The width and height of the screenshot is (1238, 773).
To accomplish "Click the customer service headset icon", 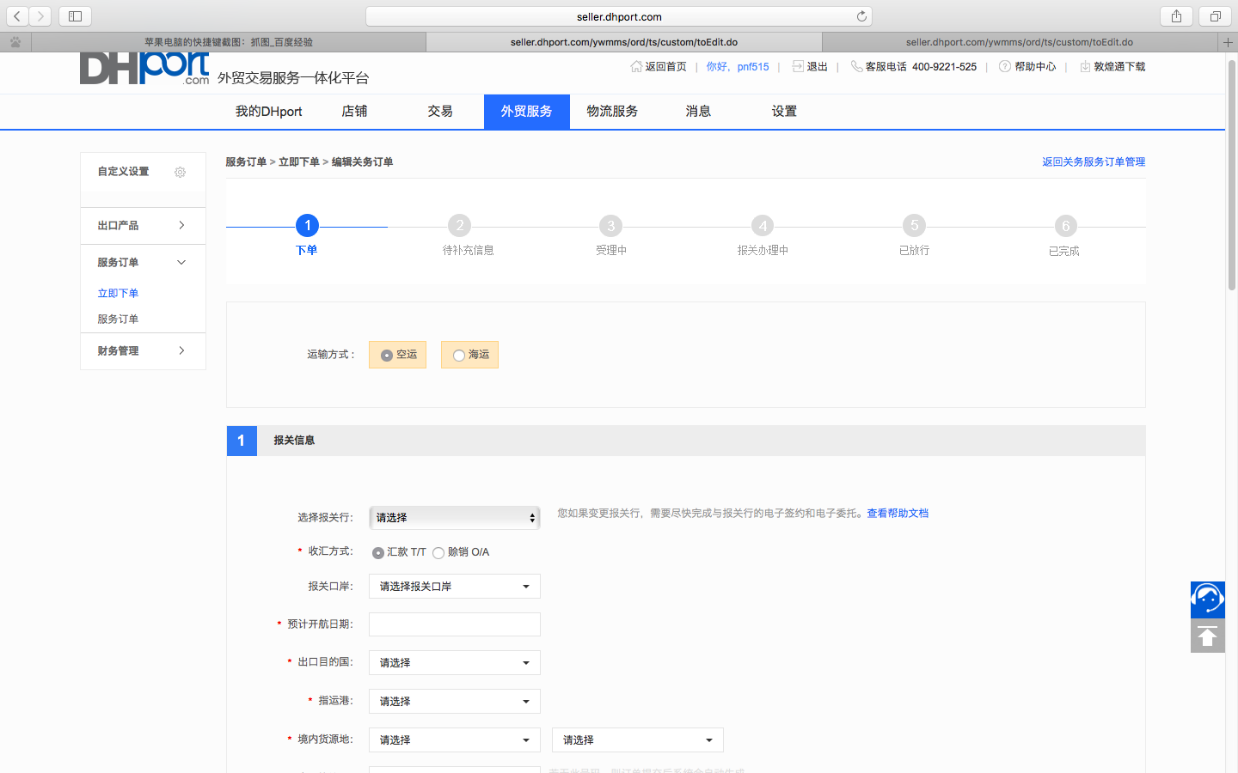I will (x=1207, y=599).
